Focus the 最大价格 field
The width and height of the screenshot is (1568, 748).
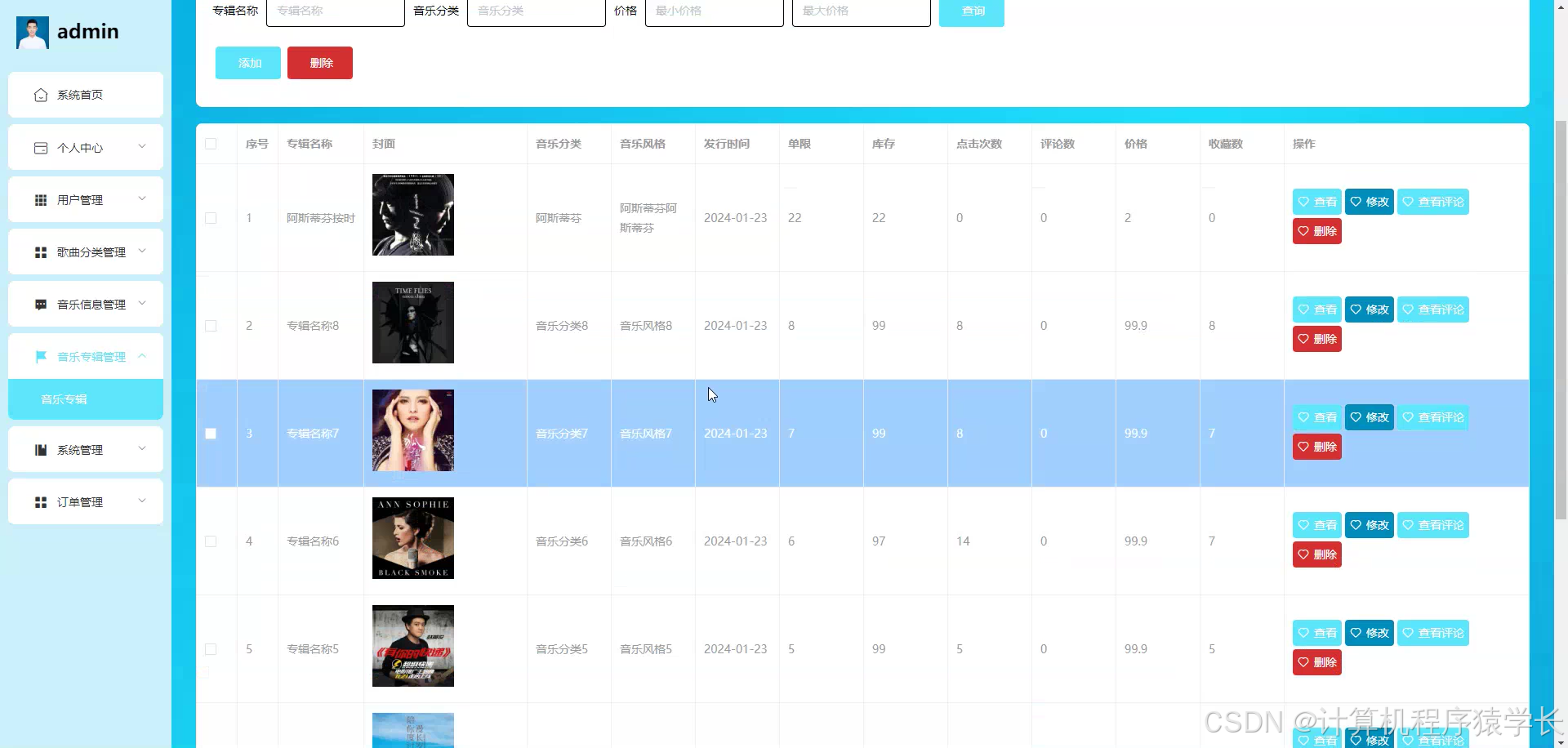[862, 11]
